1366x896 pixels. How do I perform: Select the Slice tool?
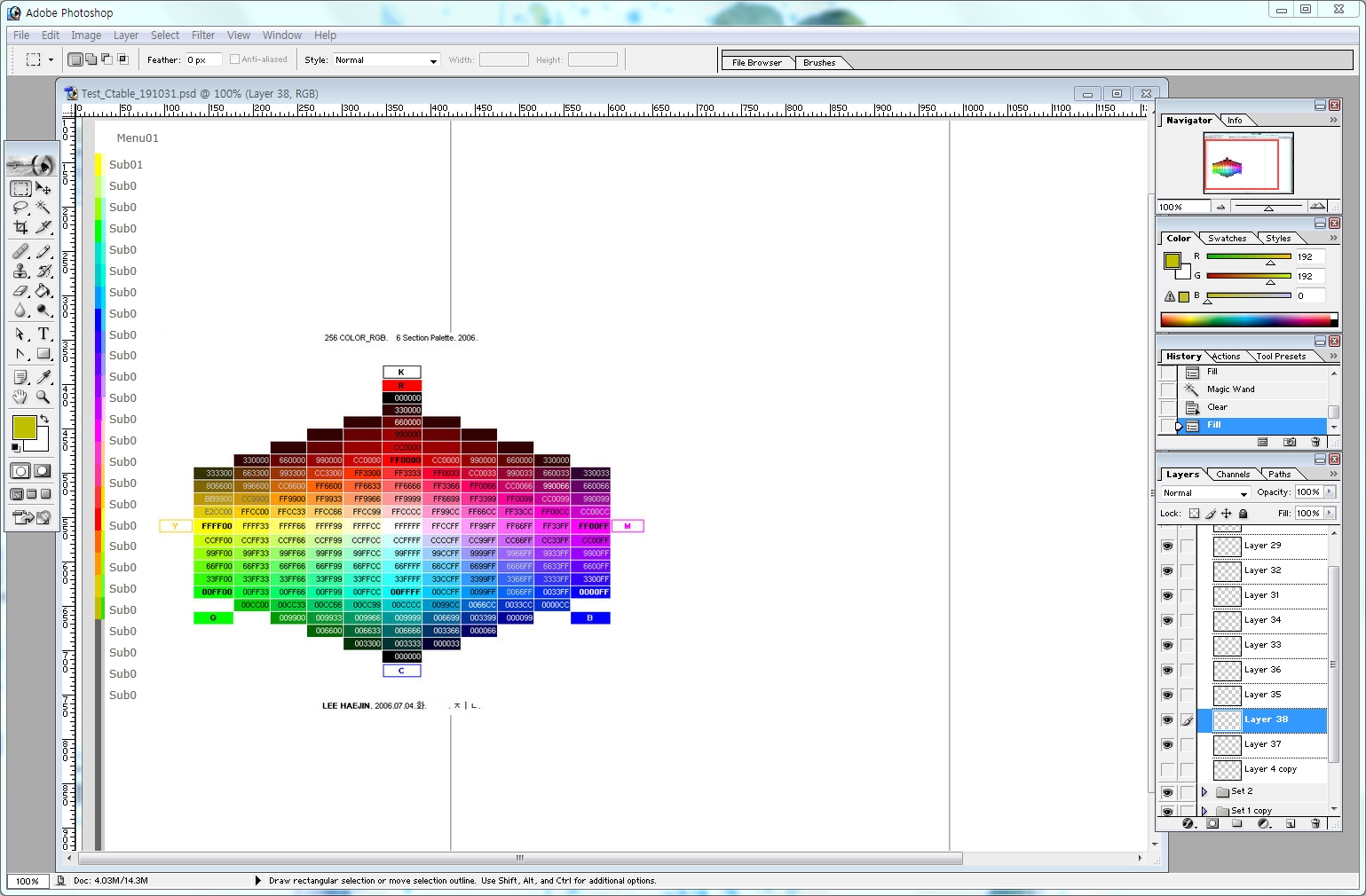coord(43,228)
